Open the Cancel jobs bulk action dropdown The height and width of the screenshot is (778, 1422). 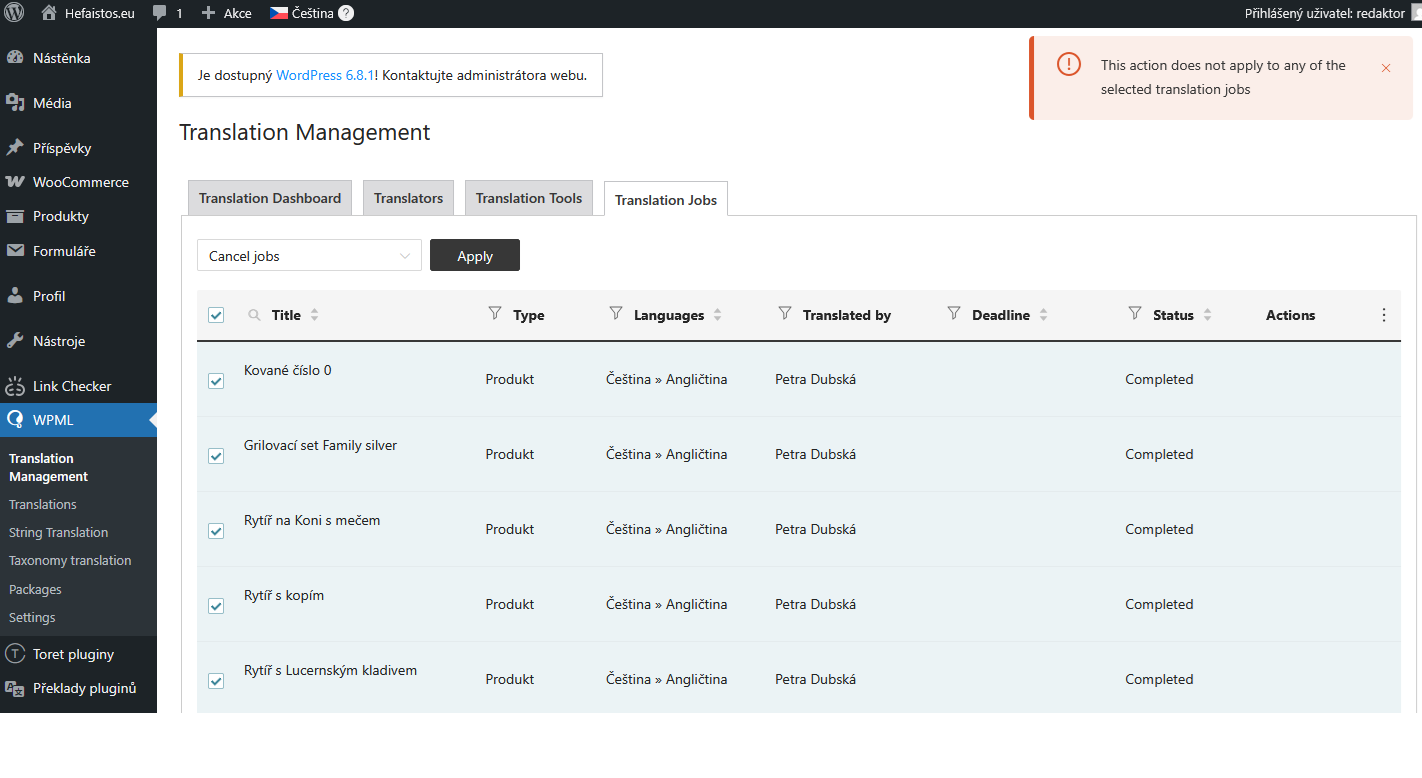click(x=309, y=255)
